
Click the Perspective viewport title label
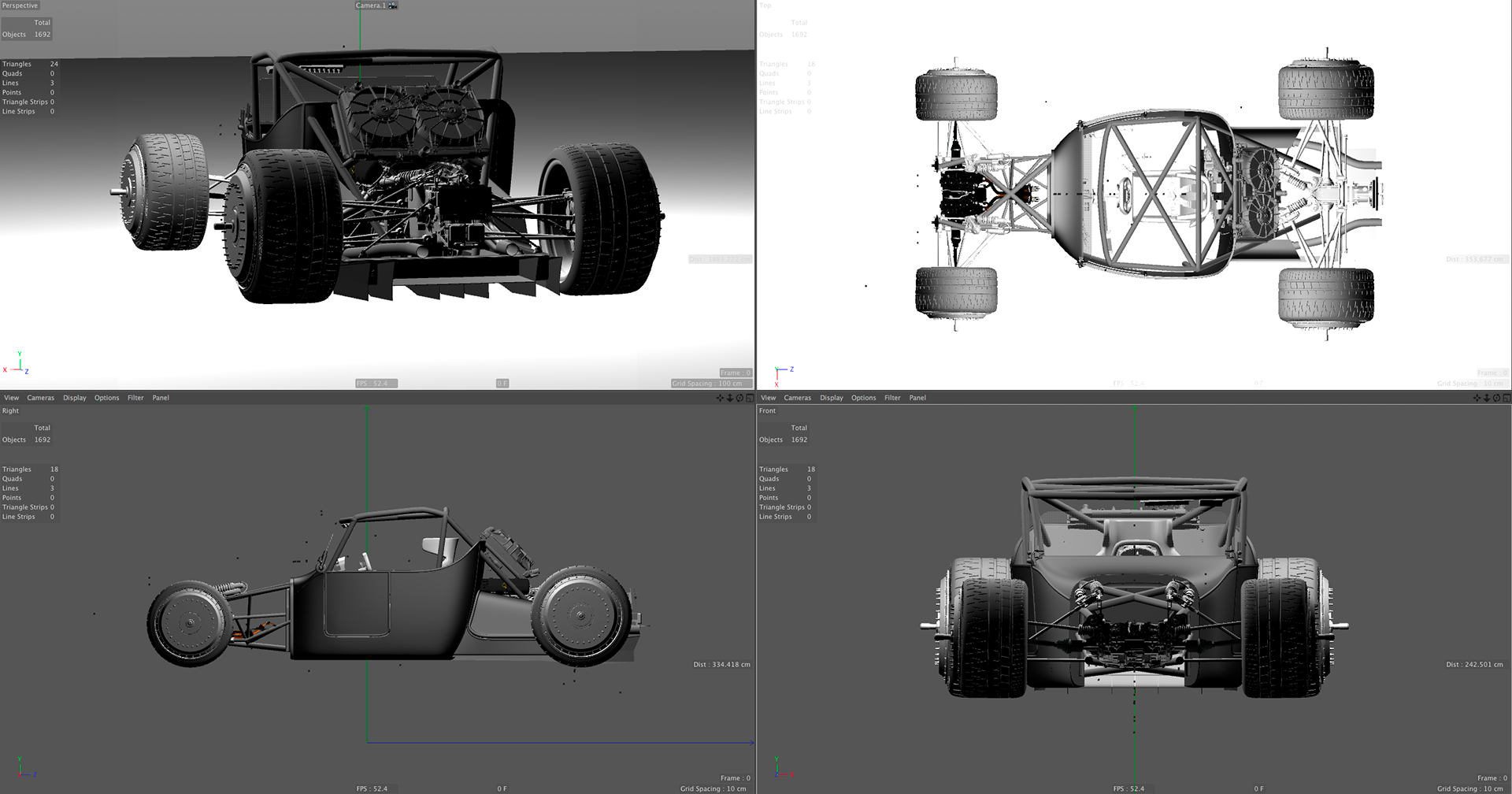(20, 6)
